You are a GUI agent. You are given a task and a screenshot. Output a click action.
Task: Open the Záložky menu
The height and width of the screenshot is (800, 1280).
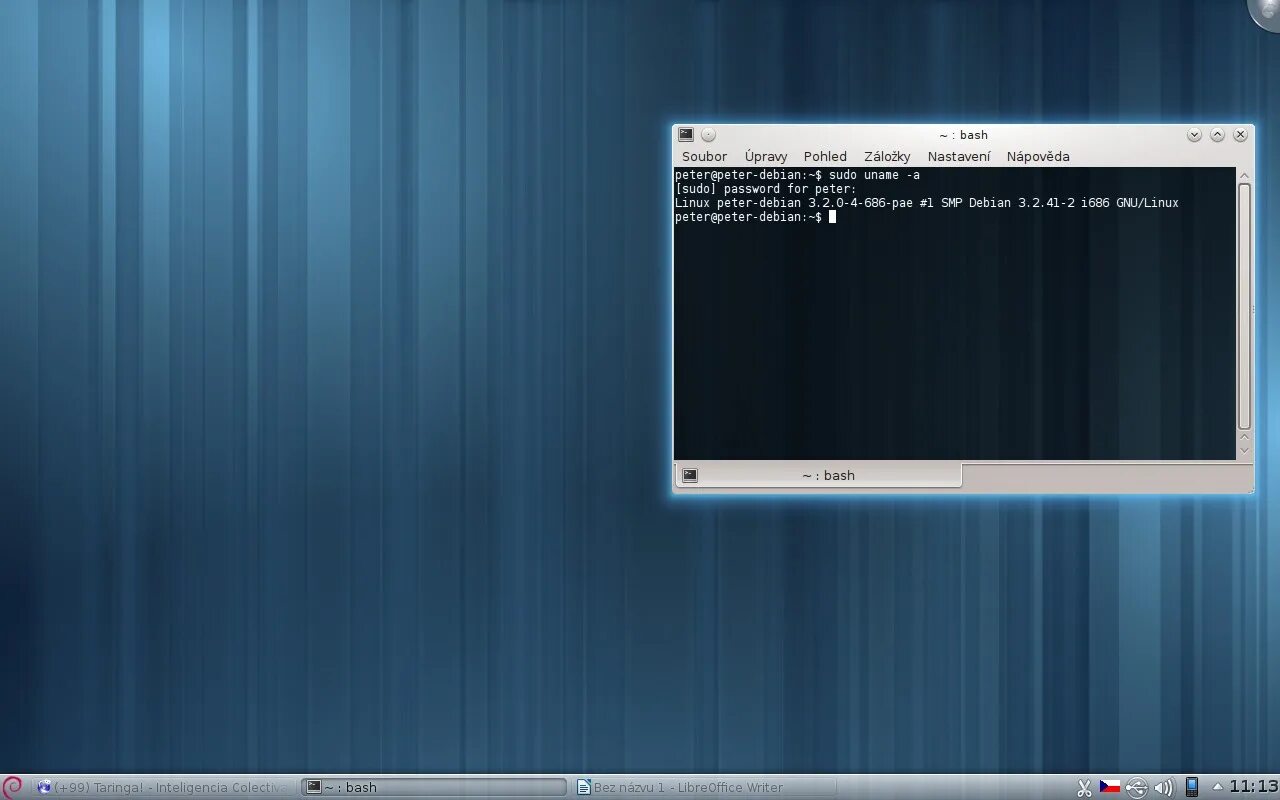887,156
